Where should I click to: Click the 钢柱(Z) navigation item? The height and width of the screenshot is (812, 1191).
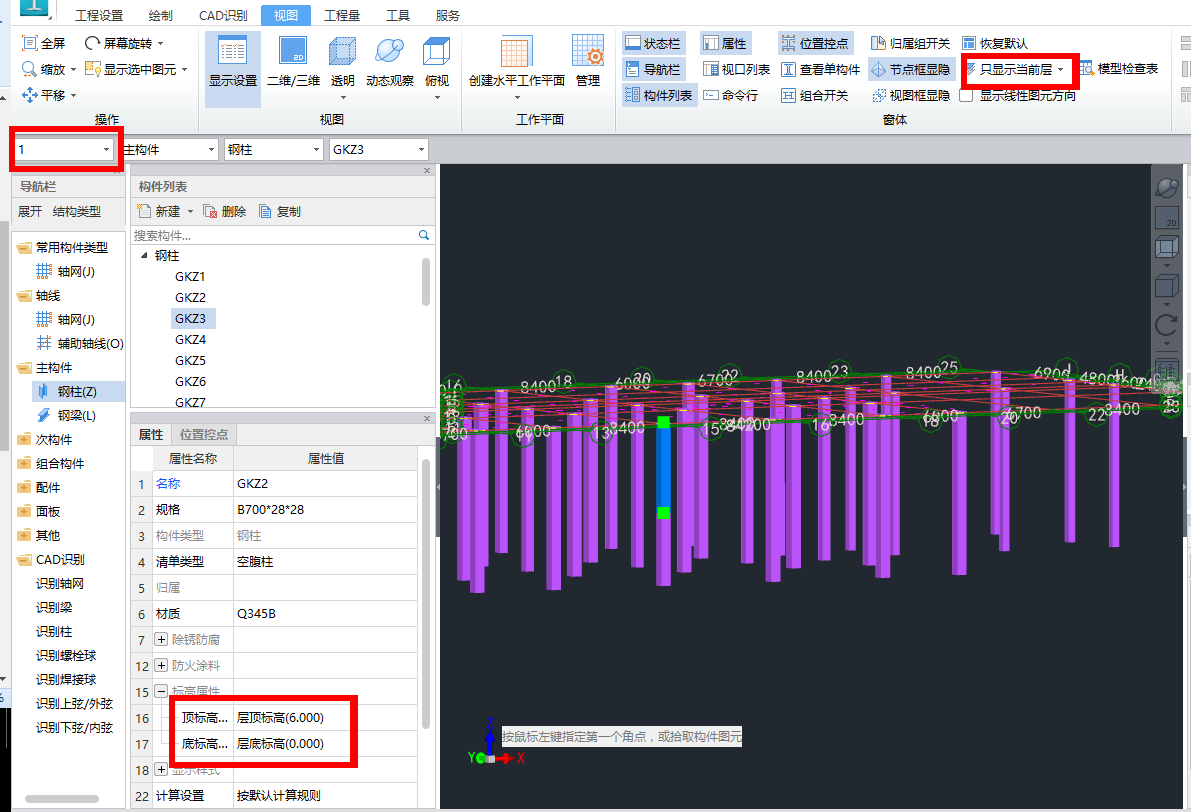[x=77, y=391]
